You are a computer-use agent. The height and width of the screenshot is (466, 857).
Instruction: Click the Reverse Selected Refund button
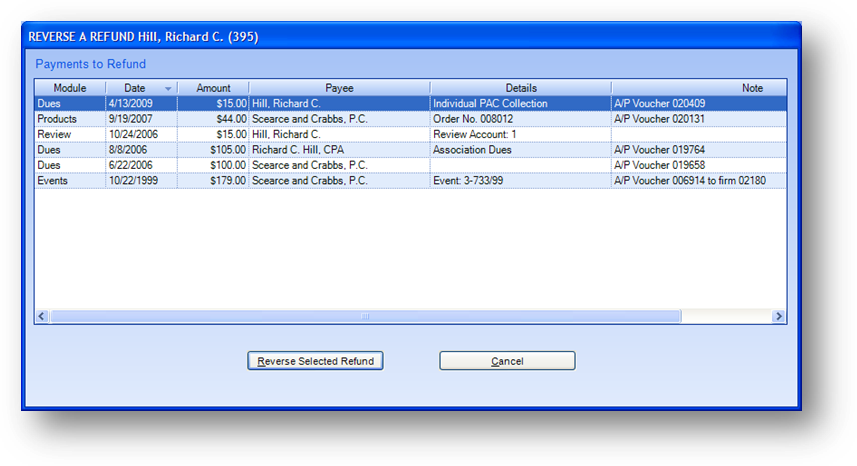pos(315,361)
